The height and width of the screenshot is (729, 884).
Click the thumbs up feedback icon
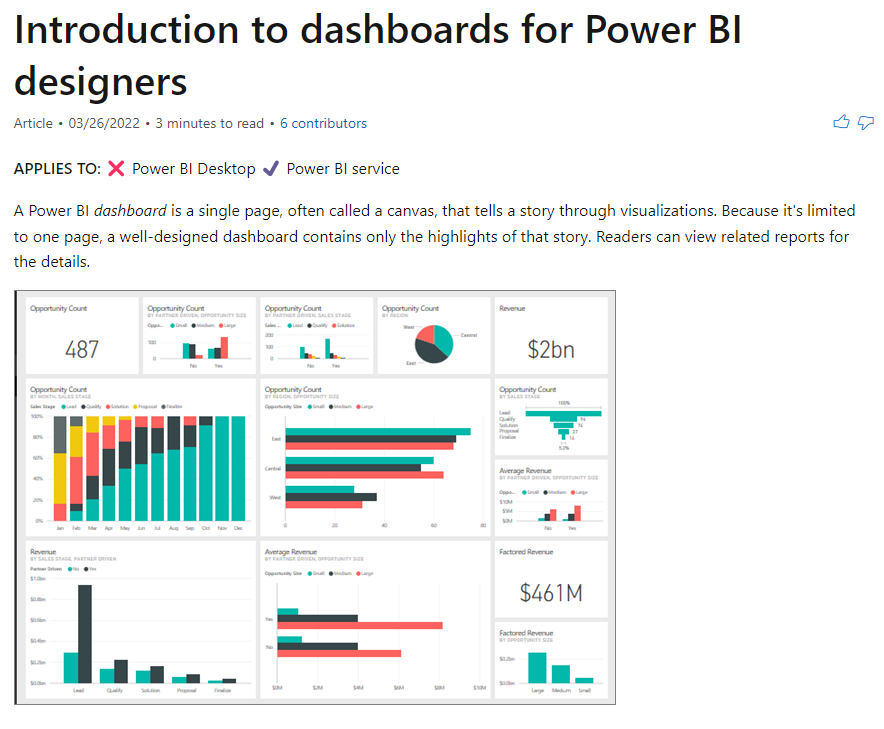pos(841,122)
